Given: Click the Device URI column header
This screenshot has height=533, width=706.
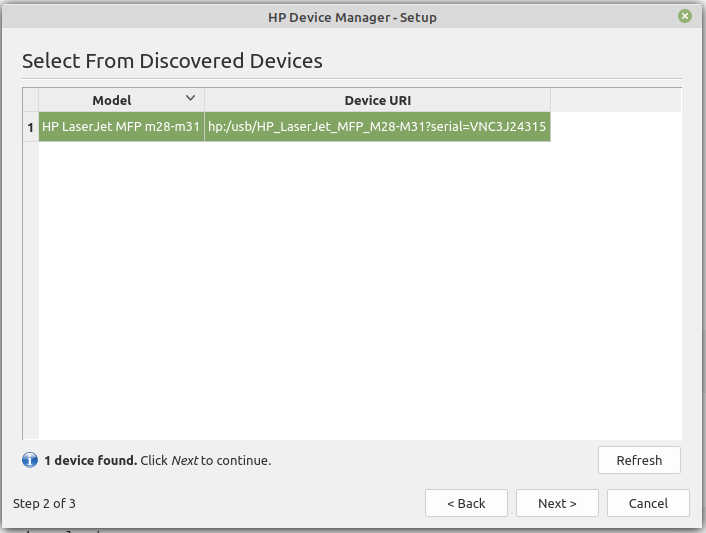Looking at the screenshot, I should [x=377, y=100].
